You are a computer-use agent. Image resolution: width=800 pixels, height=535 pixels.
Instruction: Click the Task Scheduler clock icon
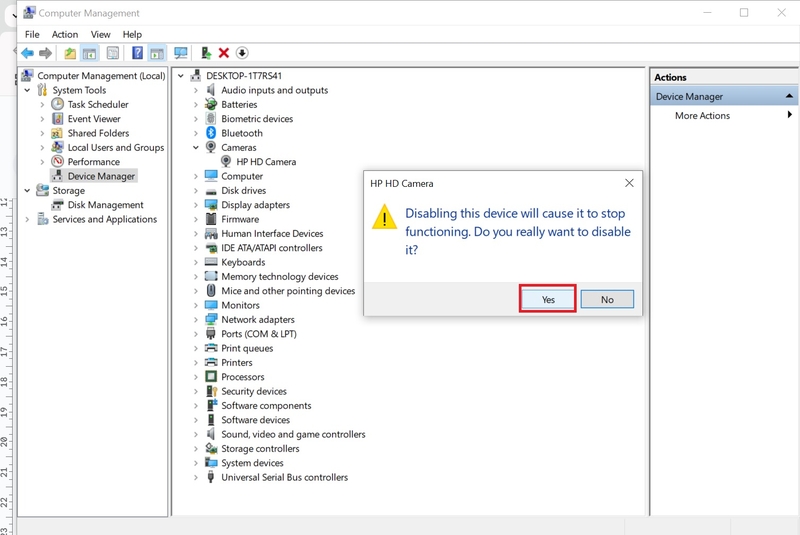point(58,105)
